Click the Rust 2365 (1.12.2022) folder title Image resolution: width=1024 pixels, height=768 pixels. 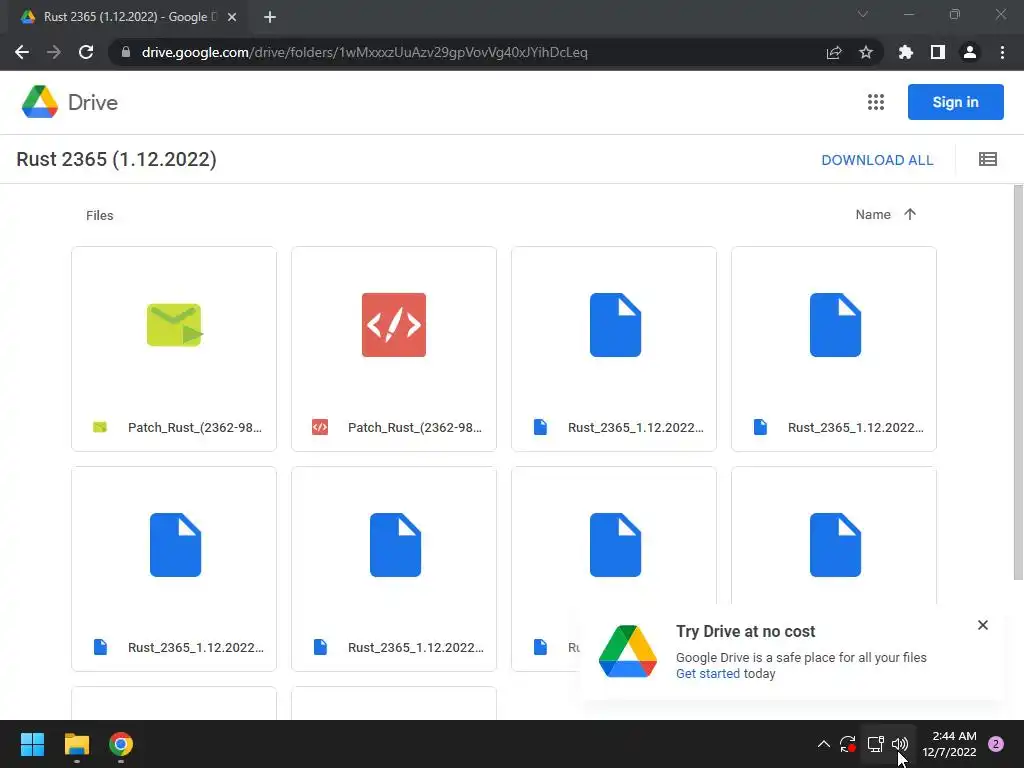tap(116, 159)
